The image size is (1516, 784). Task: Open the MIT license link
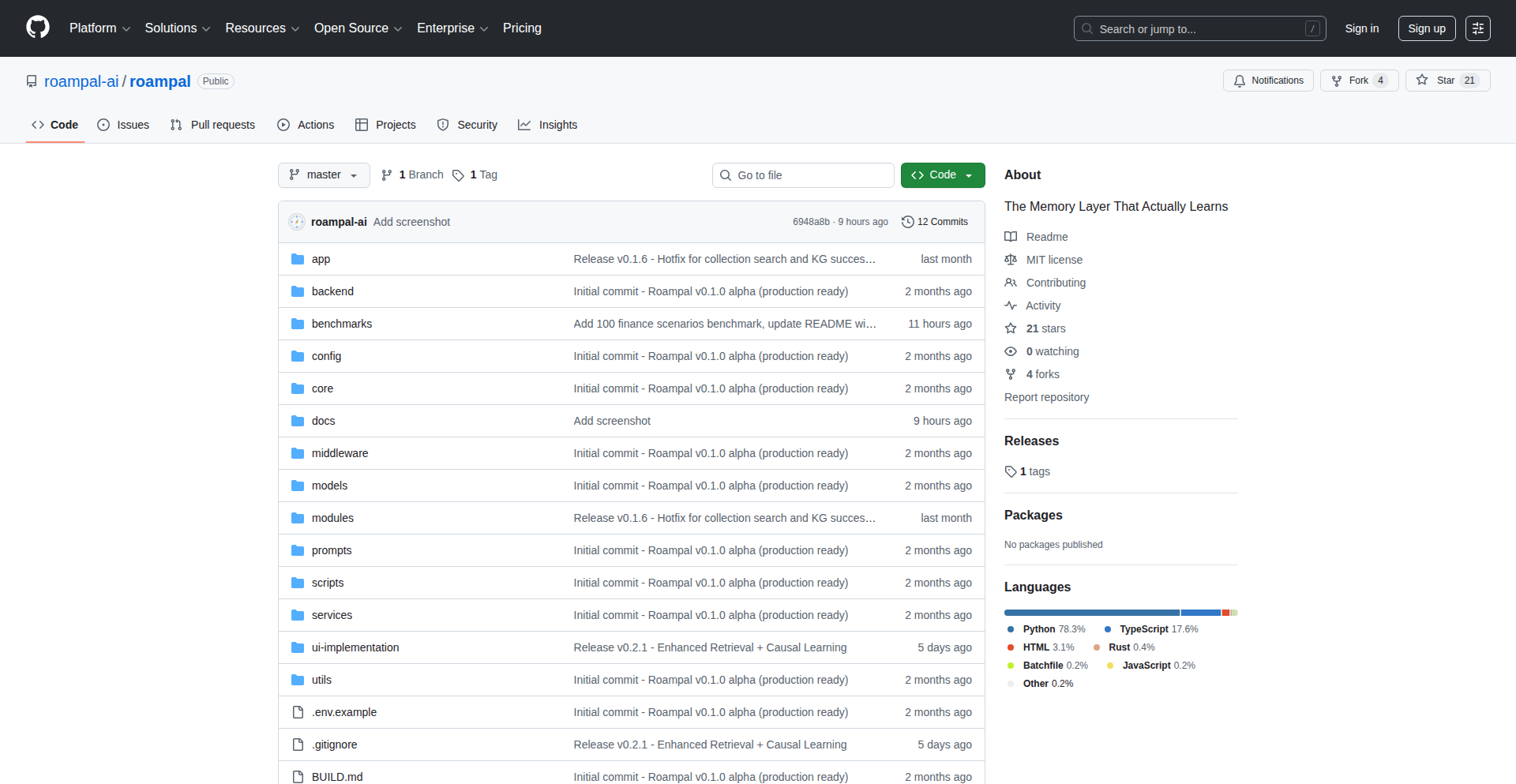pyautogui.click(x=1054, y=260)
